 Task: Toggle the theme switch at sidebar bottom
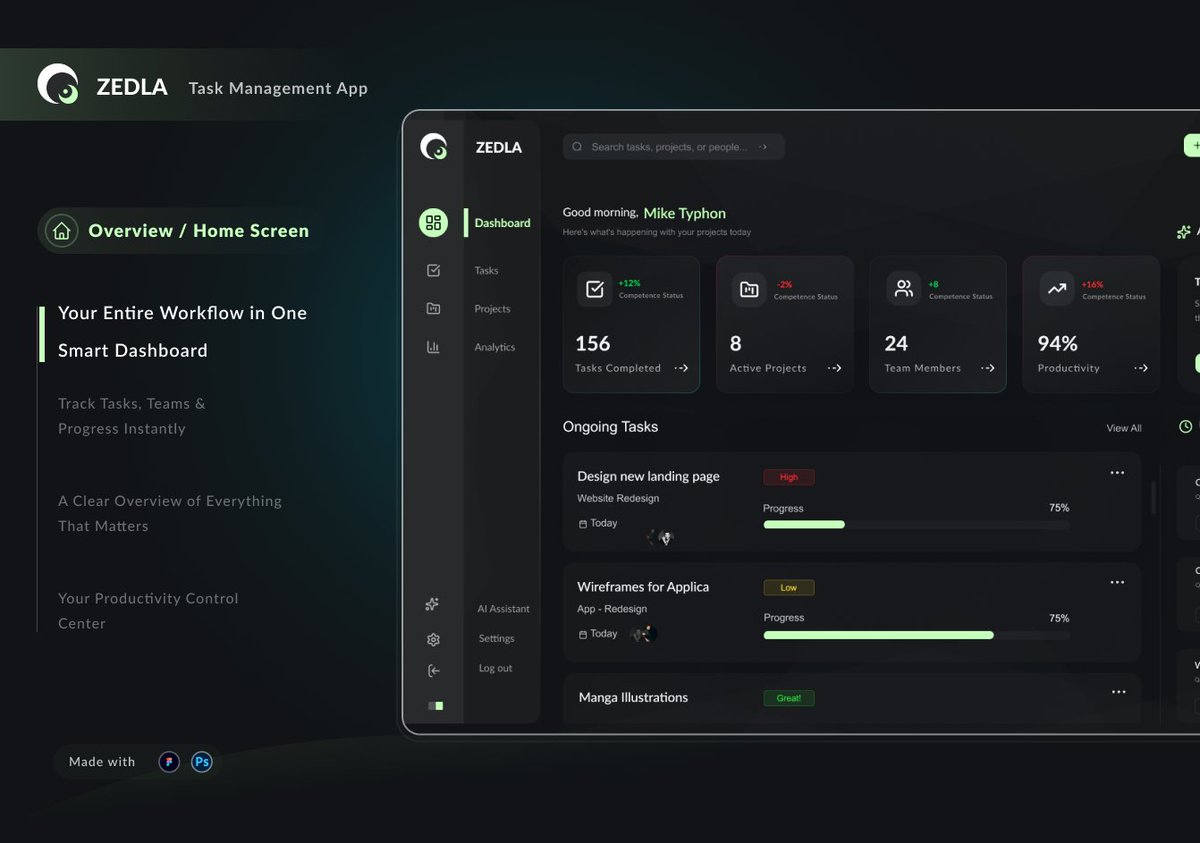click(434, 705)
